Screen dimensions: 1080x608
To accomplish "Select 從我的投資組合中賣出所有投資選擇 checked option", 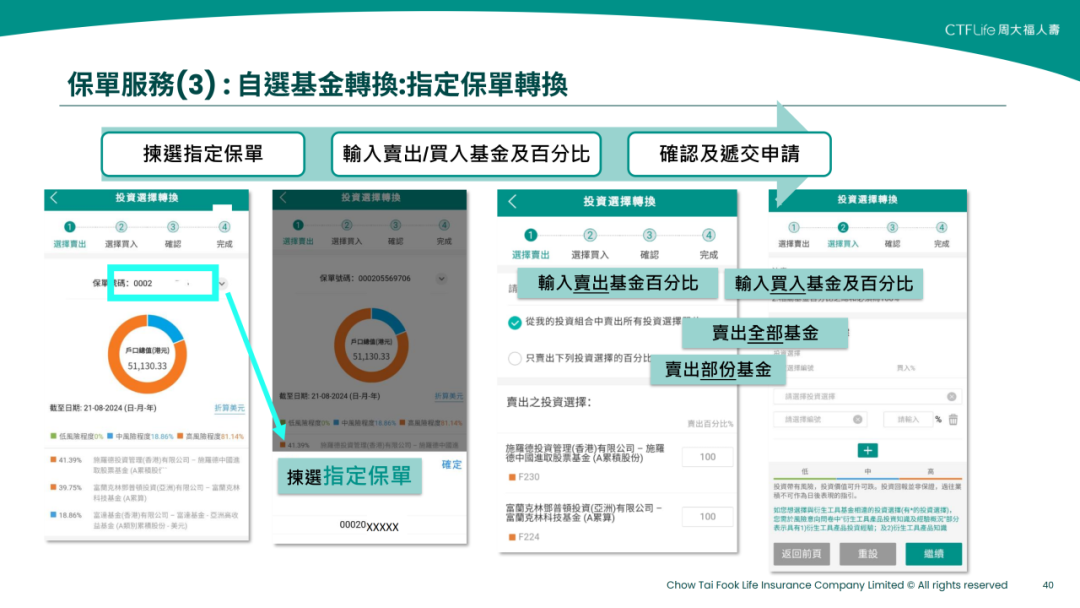I will [515, 322].
